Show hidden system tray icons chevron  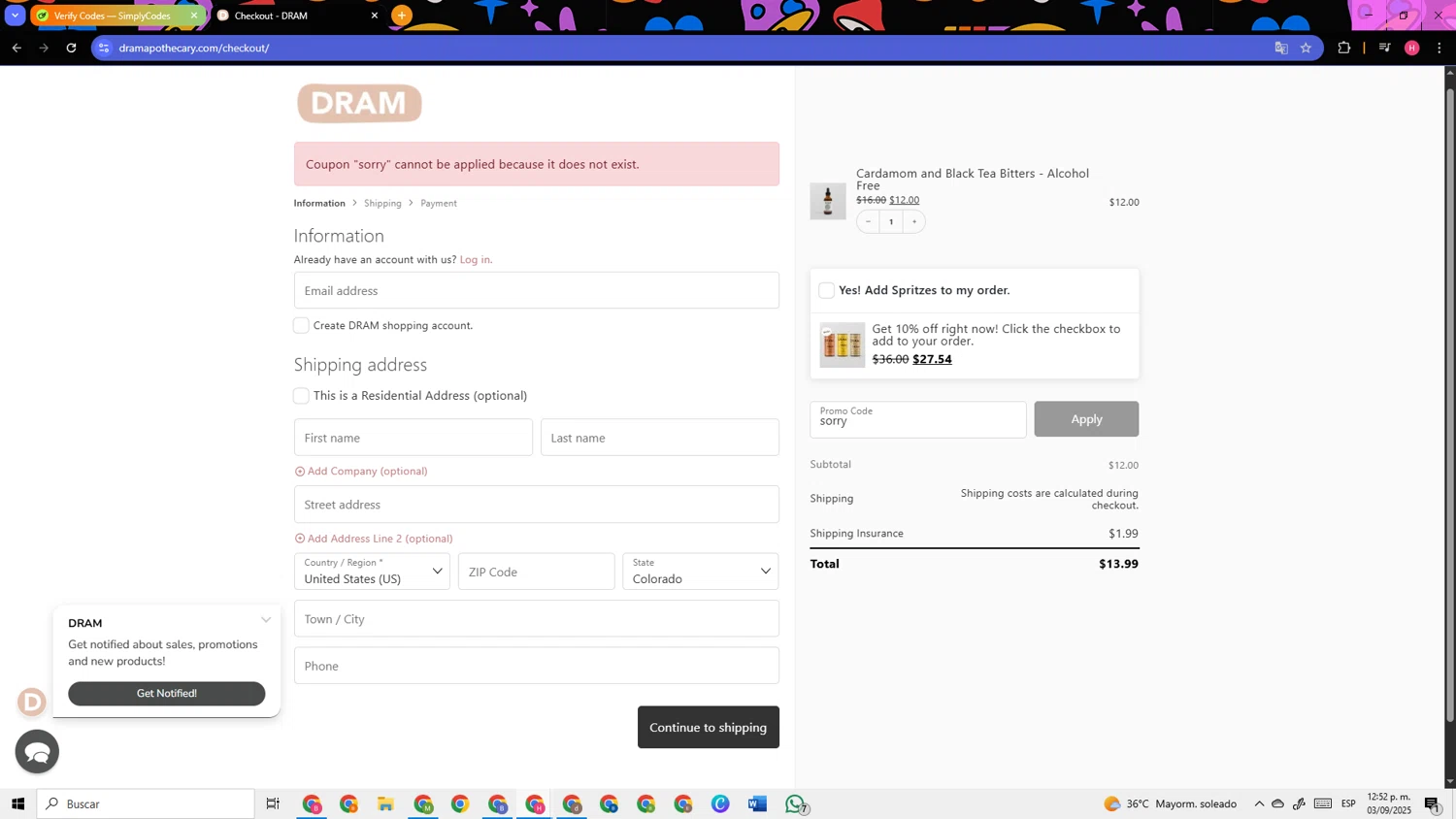point(1260,804)
